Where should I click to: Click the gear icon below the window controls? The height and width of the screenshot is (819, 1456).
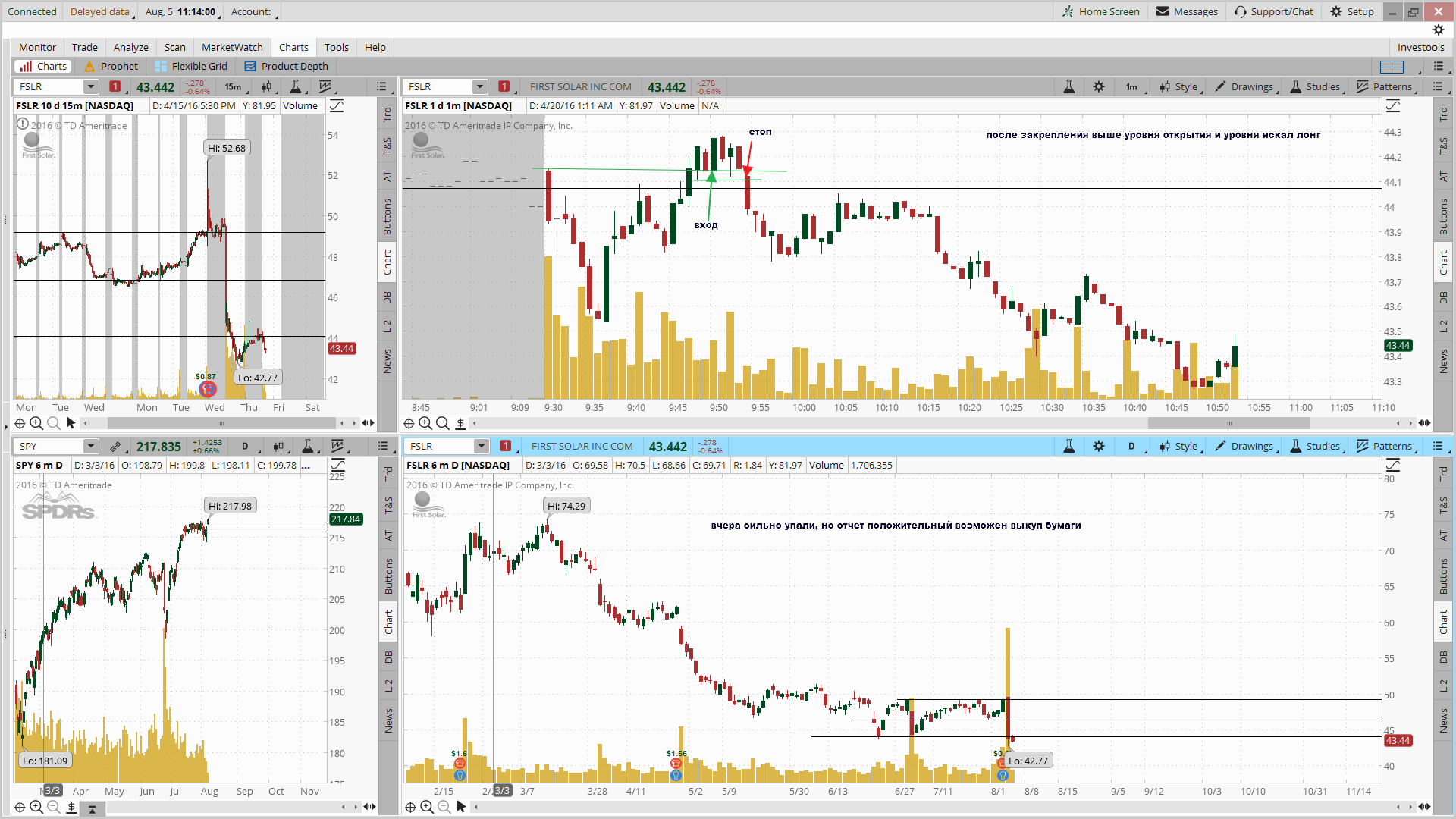(1439, 30)
